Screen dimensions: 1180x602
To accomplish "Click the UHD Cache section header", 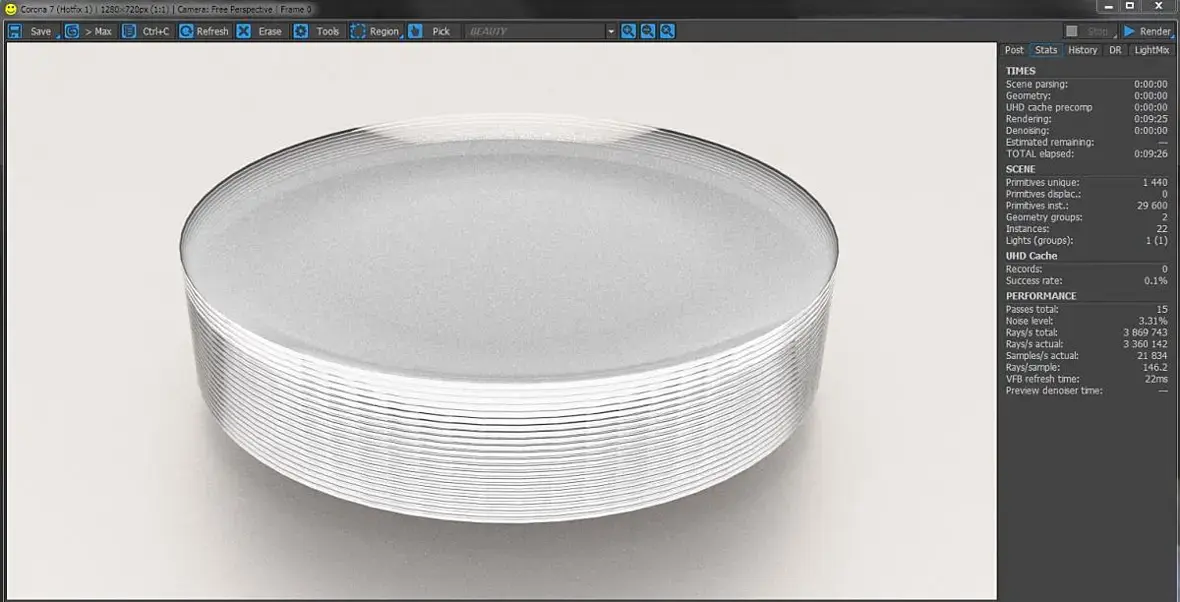I will (1031, 256).
